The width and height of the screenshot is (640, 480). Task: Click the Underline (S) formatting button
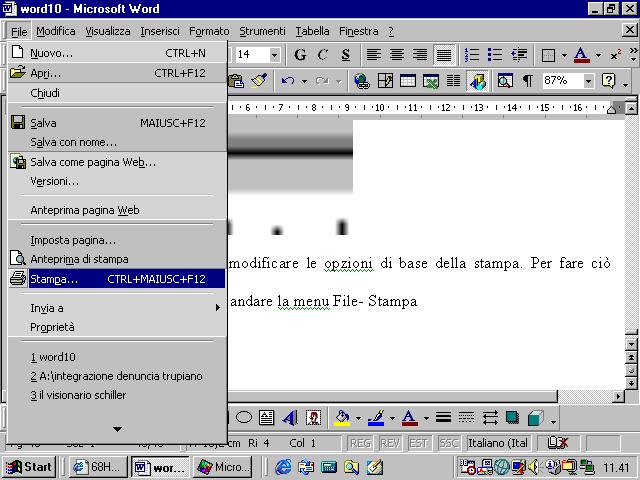click(345, 55)
